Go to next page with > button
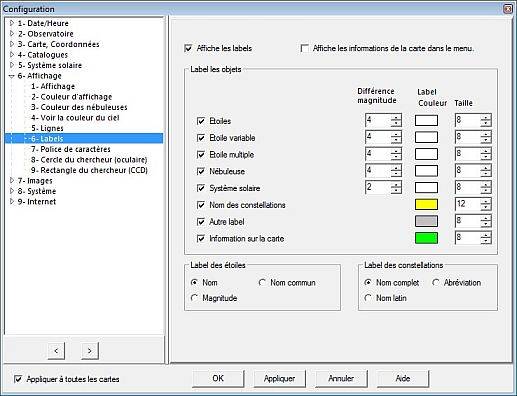 point(90,351)
